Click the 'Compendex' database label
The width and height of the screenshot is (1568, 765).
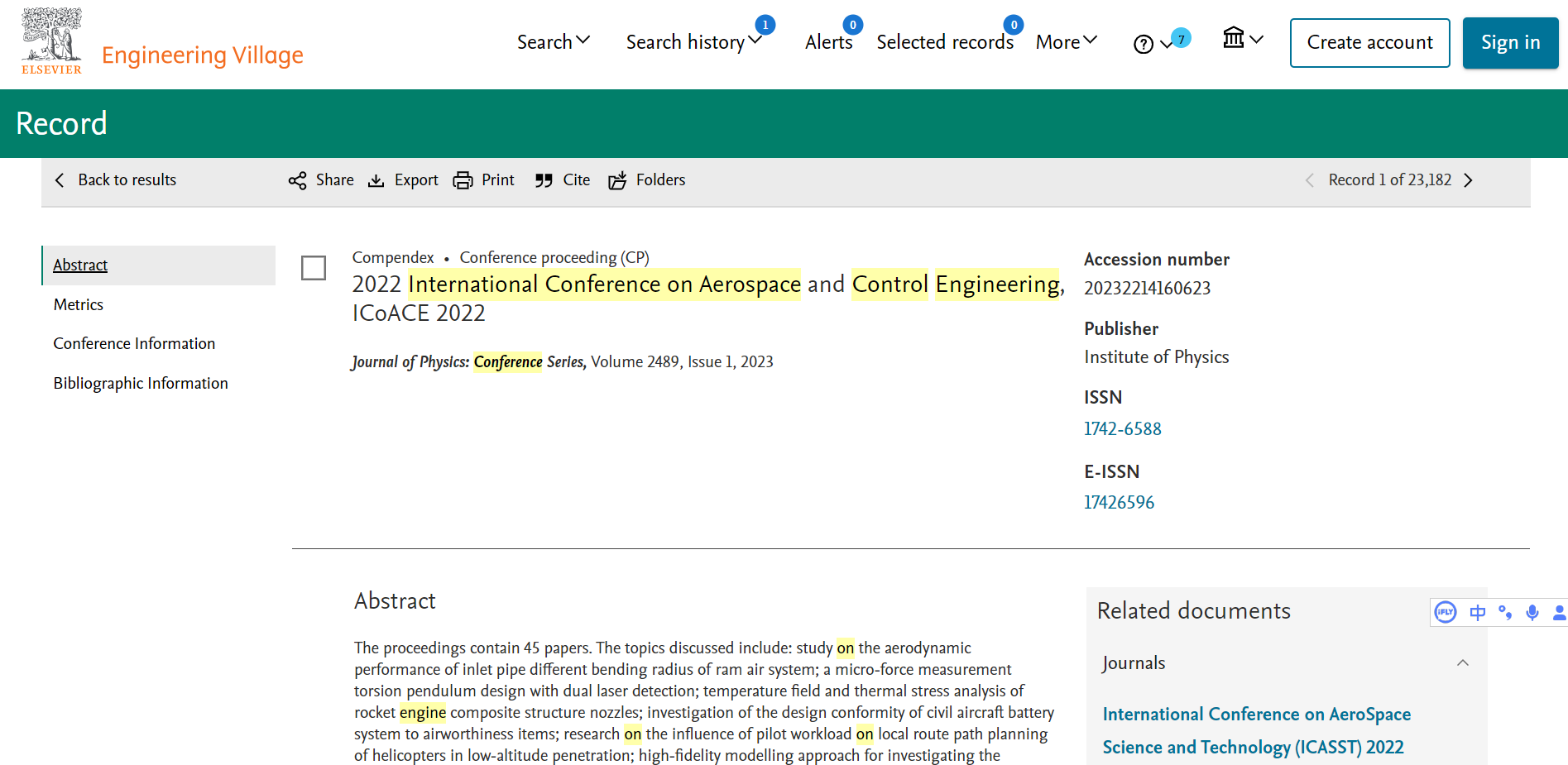(393, 257)
